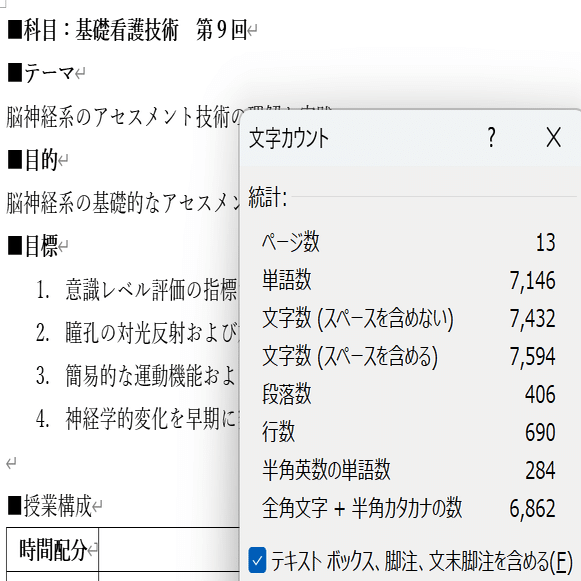The height and width of the screenshot is (581, 581).
Task: Click the ■目的 heading
Action: [x=33, y=160]
